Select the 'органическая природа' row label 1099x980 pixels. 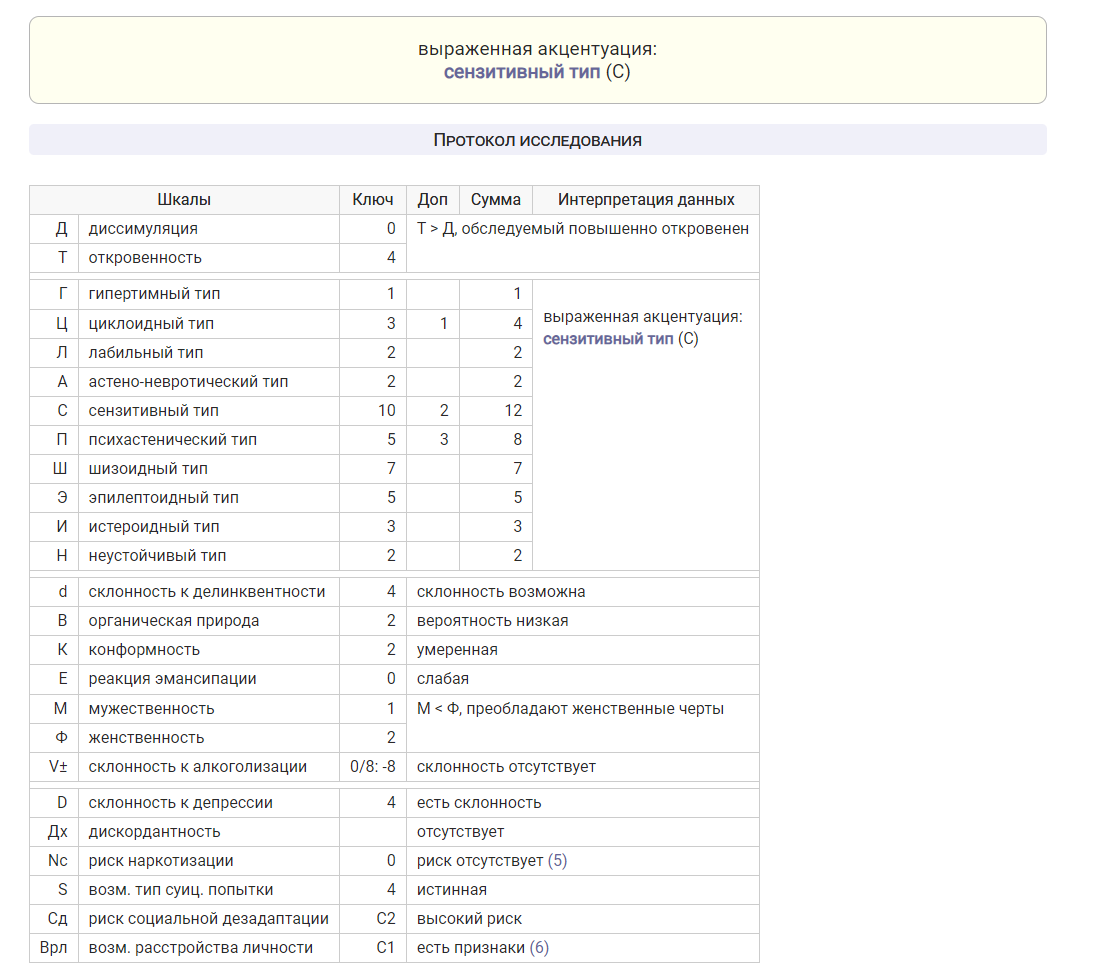pyautogui.click(x=174, y=621)
